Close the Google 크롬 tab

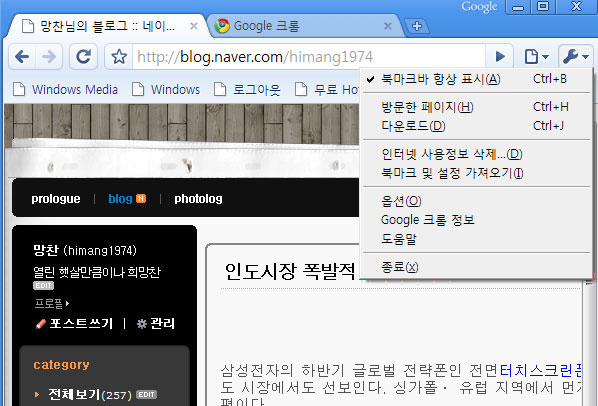pos(388,26)
